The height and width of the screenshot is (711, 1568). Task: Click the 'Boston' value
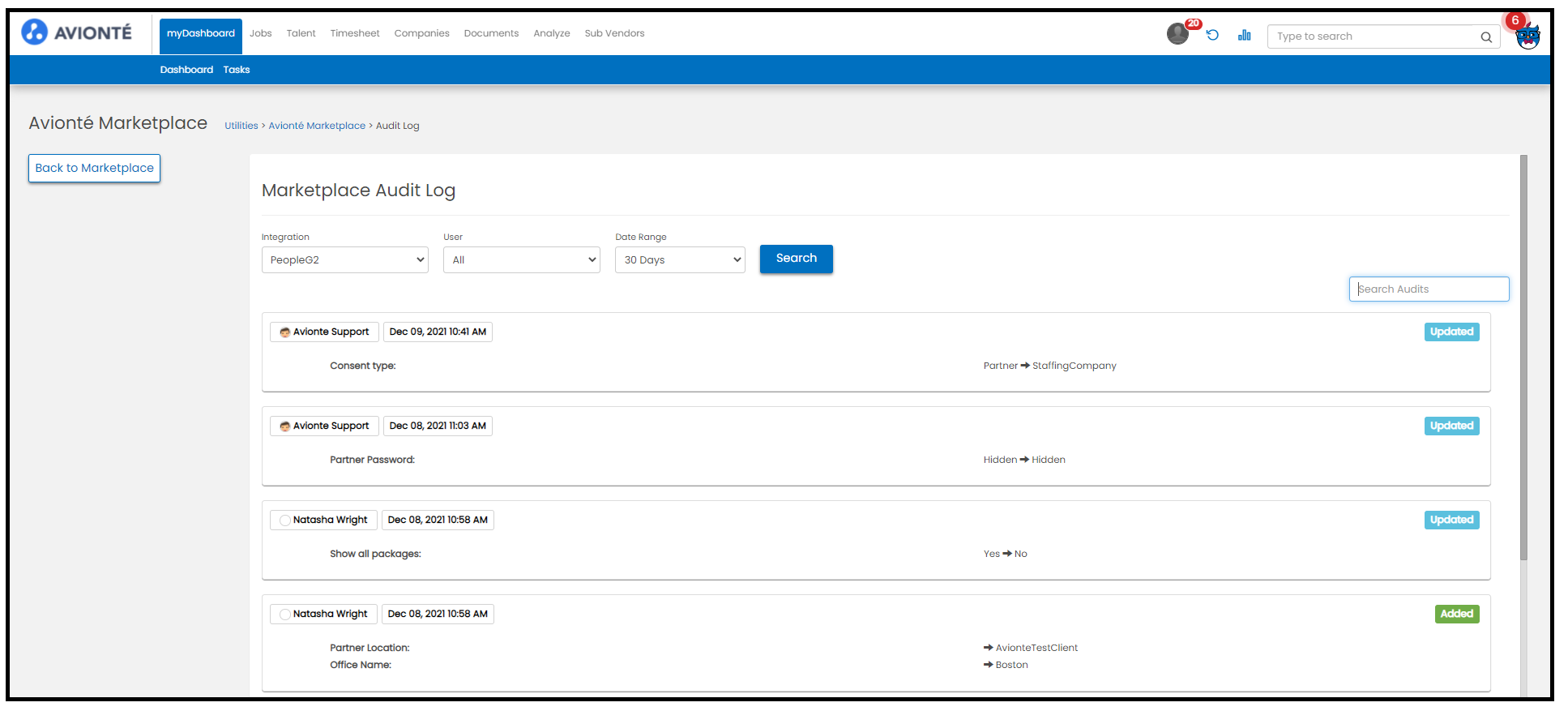[1011, 665]
